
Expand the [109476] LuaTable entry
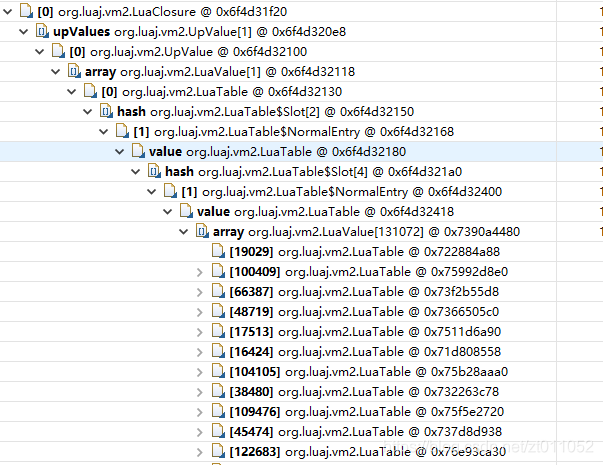200,412
